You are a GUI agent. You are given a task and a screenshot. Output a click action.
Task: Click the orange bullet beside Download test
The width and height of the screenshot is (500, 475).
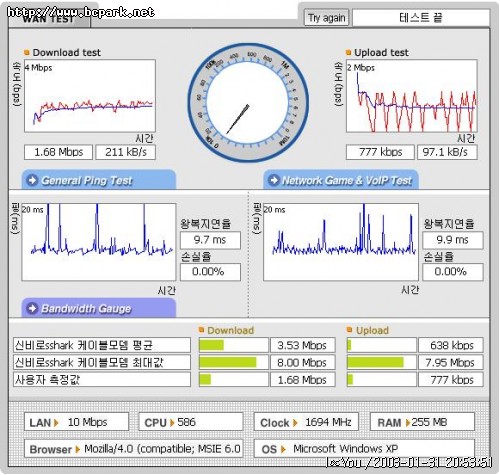click(27, 52)
